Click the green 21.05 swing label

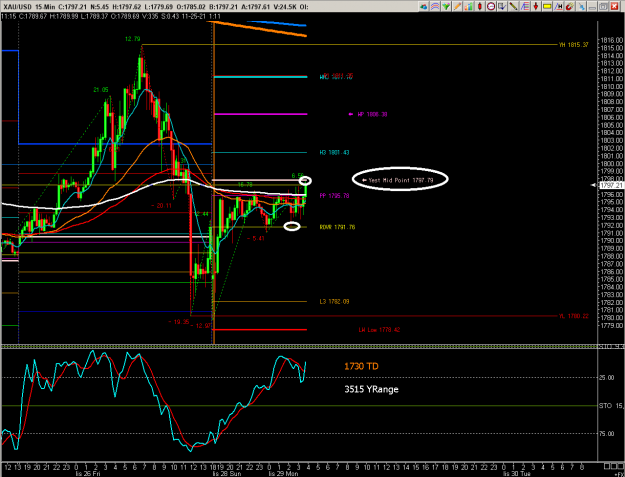point(101,90)
